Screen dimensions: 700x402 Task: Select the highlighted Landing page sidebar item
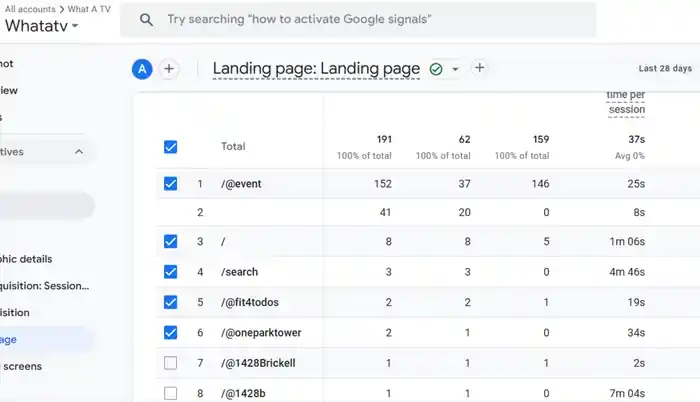pyautogui.click(x=46, y=339)
